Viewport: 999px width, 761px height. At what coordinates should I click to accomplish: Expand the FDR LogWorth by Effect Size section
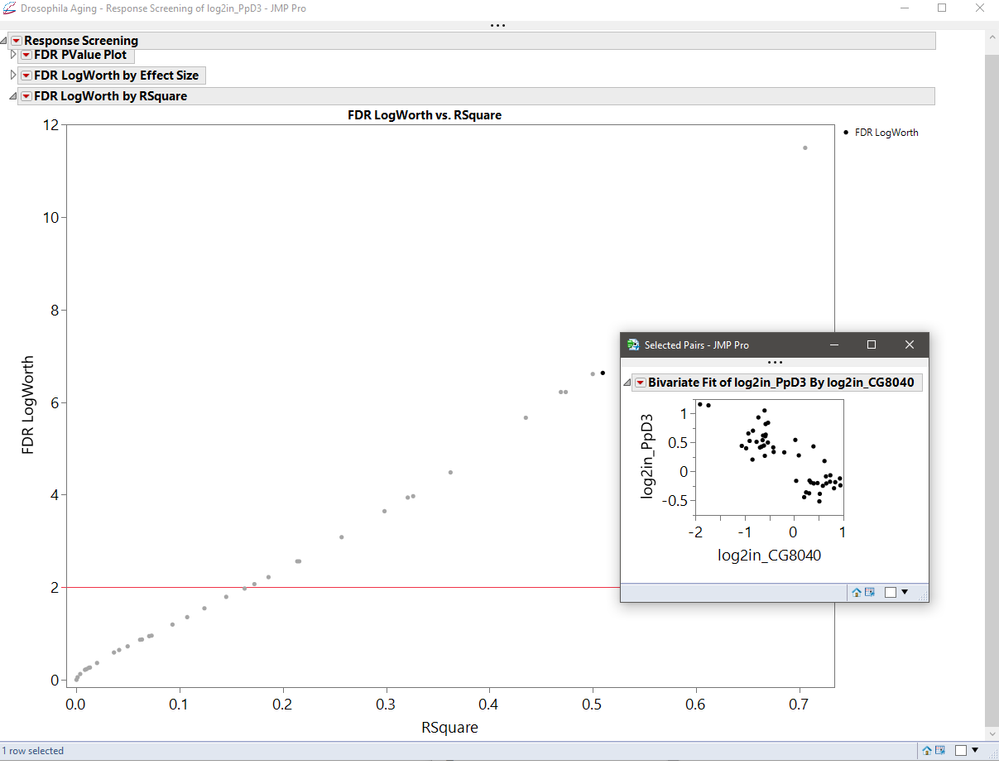pyautogui.click(x=12, y=75)
